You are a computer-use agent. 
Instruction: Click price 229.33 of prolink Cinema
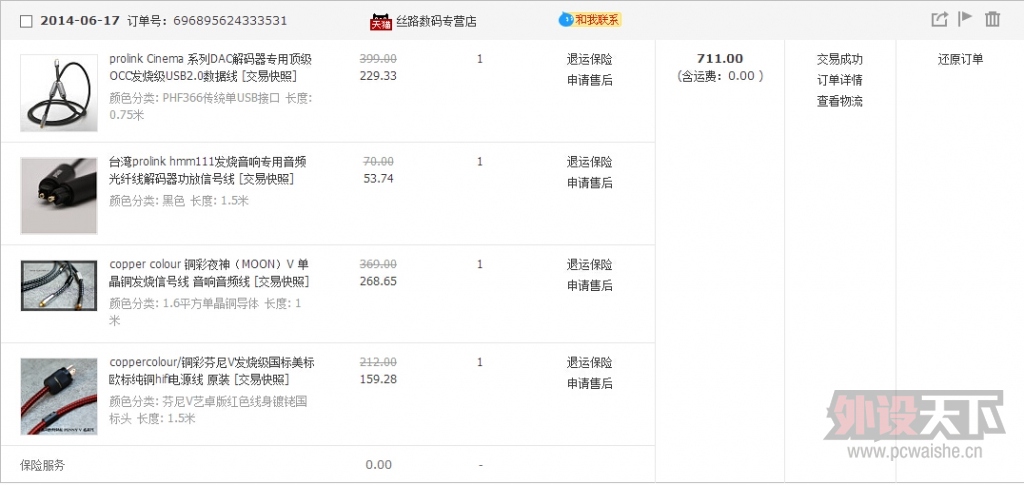pyautogui.click(x=378, y=76)
